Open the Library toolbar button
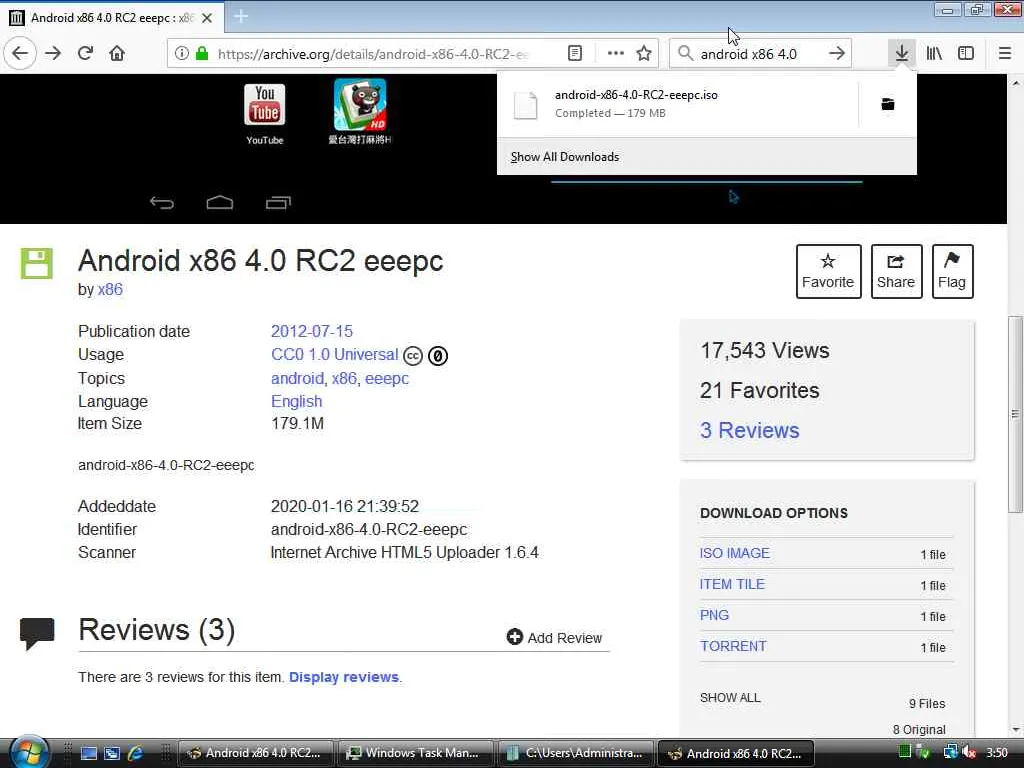 [x=934, y=54]
